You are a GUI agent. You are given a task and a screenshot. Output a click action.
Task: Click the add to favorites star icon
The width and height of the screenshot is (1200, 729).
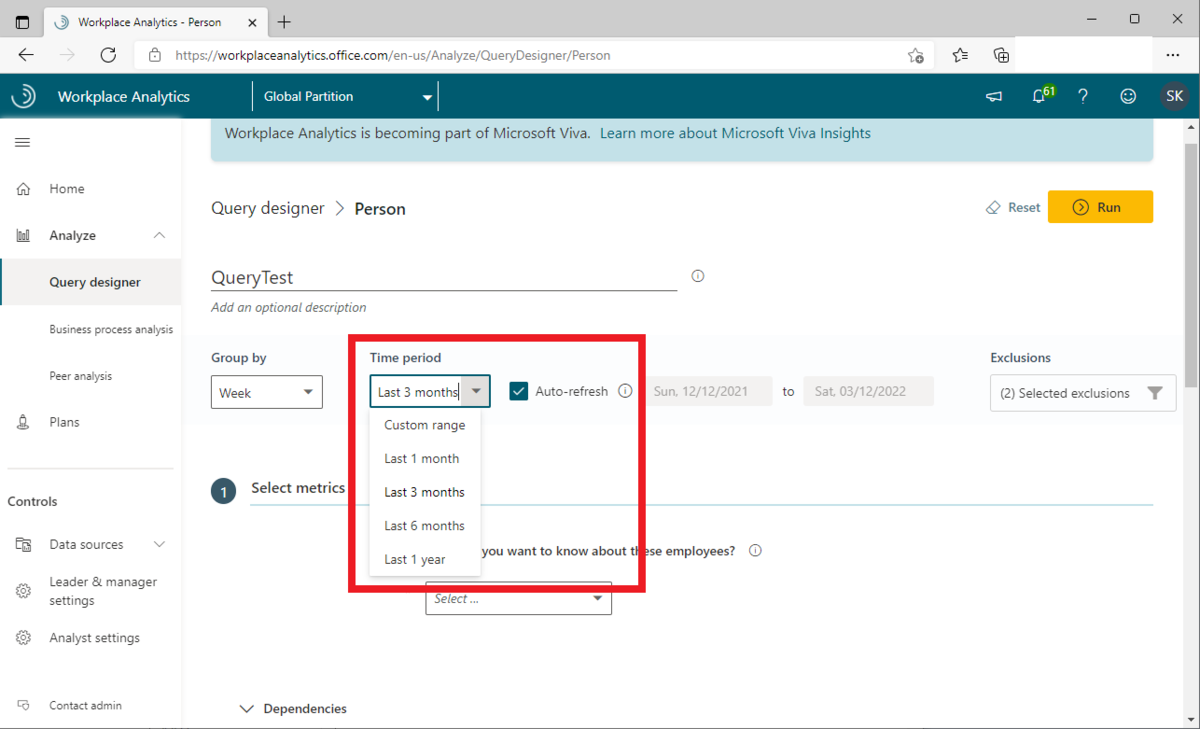pyautogui.click(x=915, y=55)
